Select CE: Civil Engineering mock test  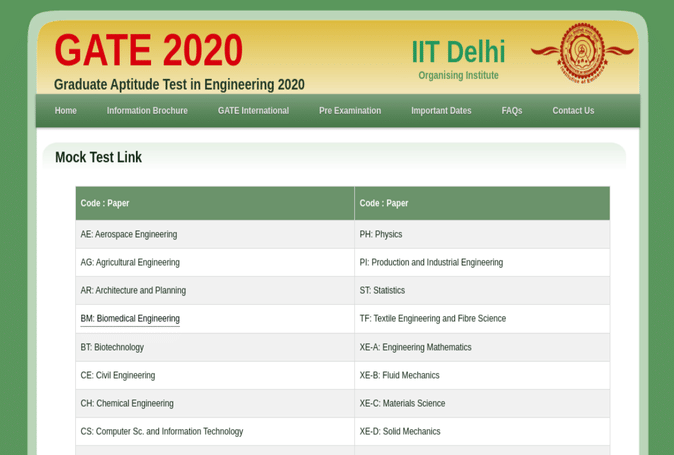[118, 376]
